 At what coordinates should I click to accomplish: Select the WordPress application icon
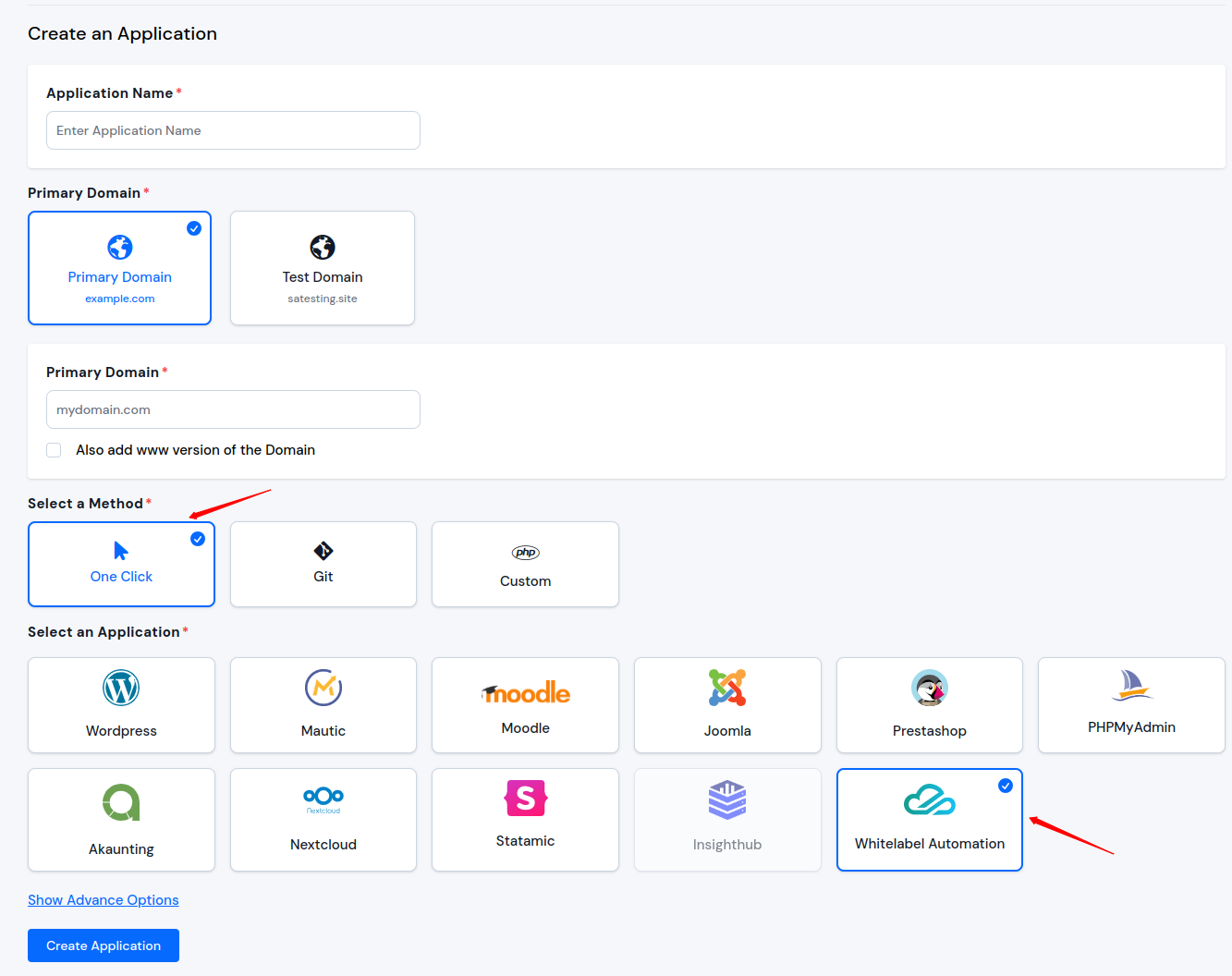pyautogui.click(x=121, y=688)
